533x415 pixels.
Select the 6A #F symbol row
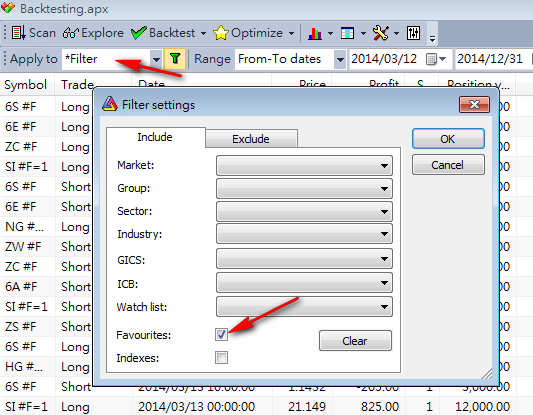point(21,287)
